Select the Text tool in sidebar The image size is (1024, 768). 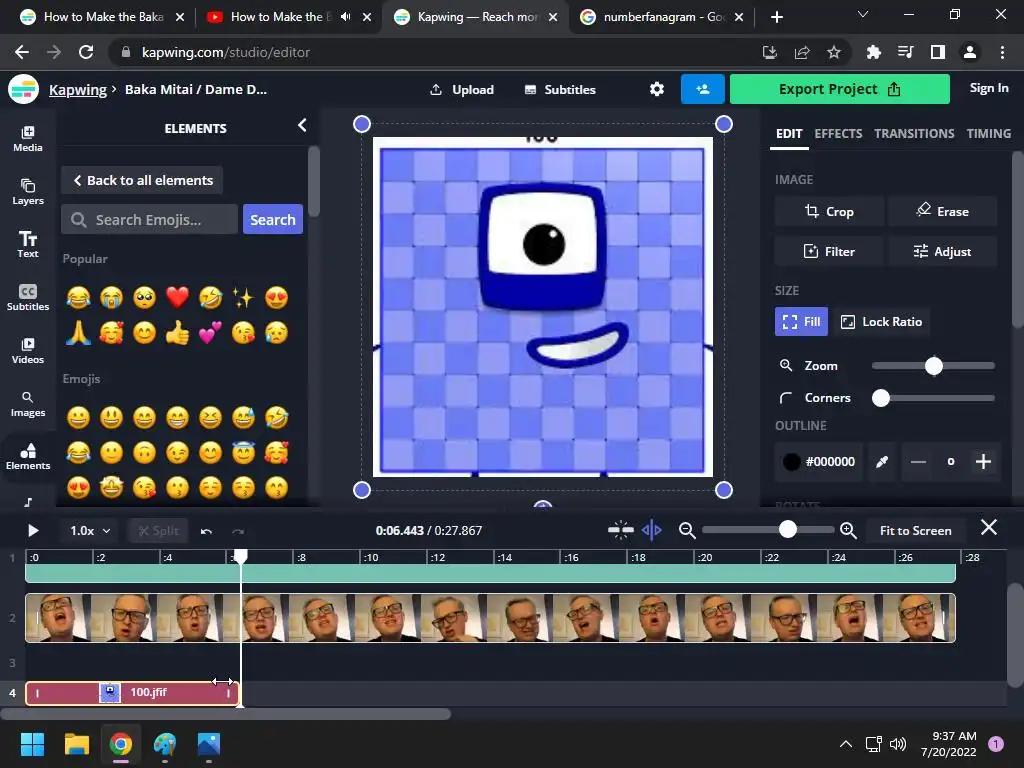27,245
